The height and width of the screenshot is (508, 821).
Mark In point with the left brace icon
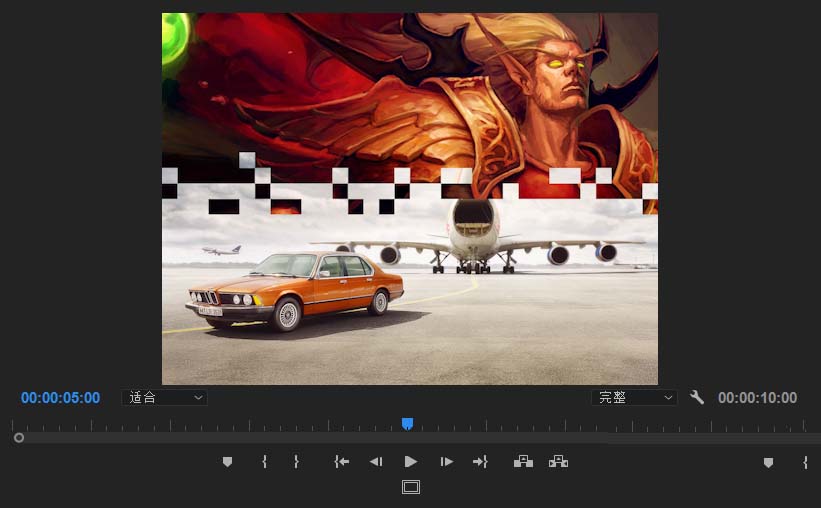pos(264,462)
